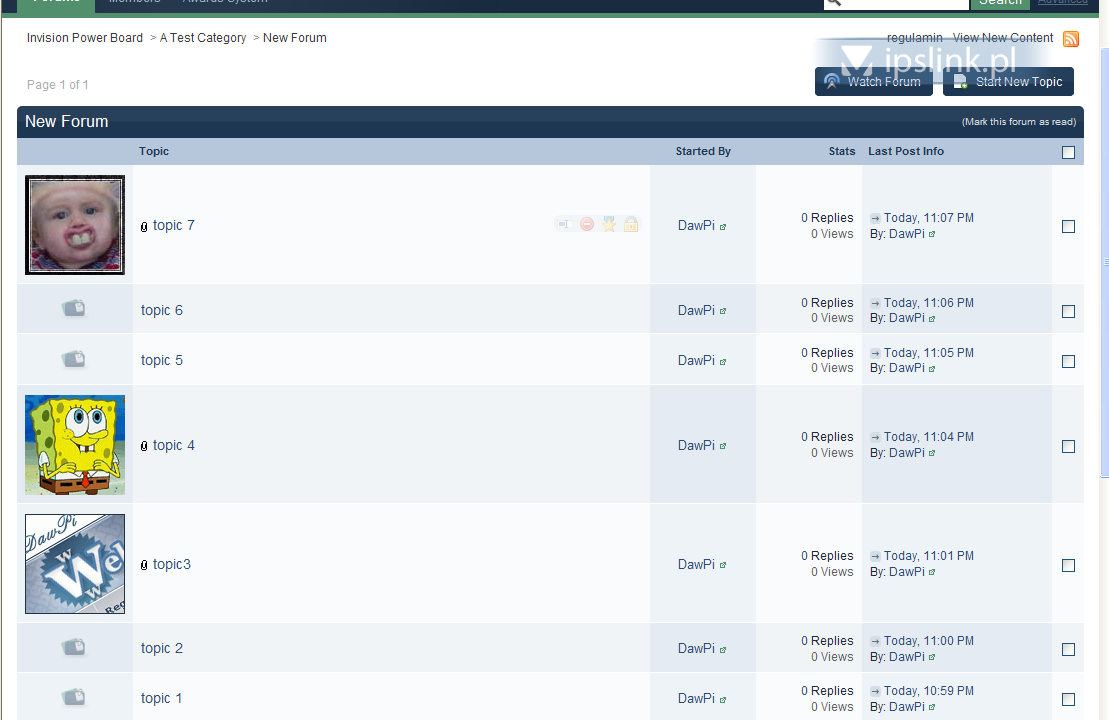The image size is (1109, 720).
Task: Start a new topic with the button
Action: [1008, 81]
